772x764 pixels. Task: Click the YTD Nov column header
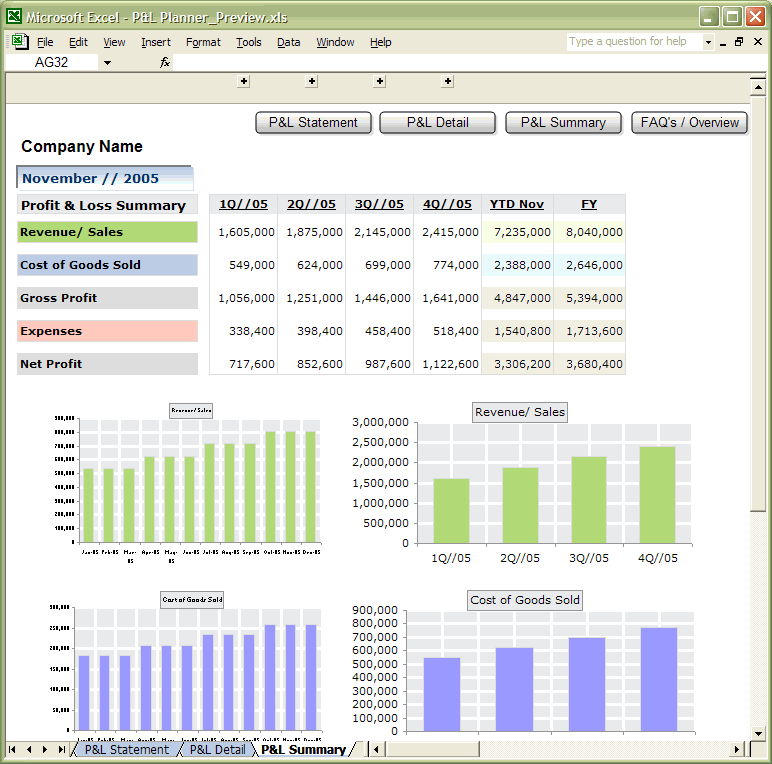[x=517, y=204]
